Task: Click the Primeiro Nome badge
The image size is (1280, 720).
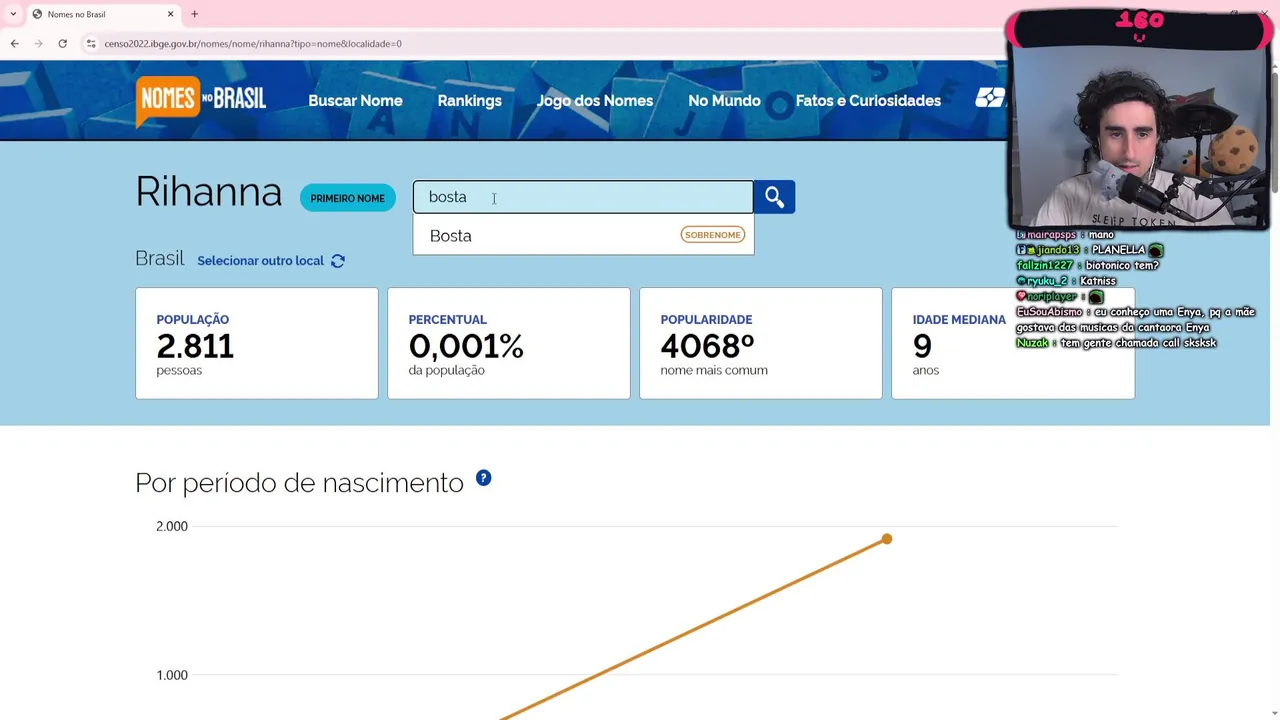Action: coord(347,198)
